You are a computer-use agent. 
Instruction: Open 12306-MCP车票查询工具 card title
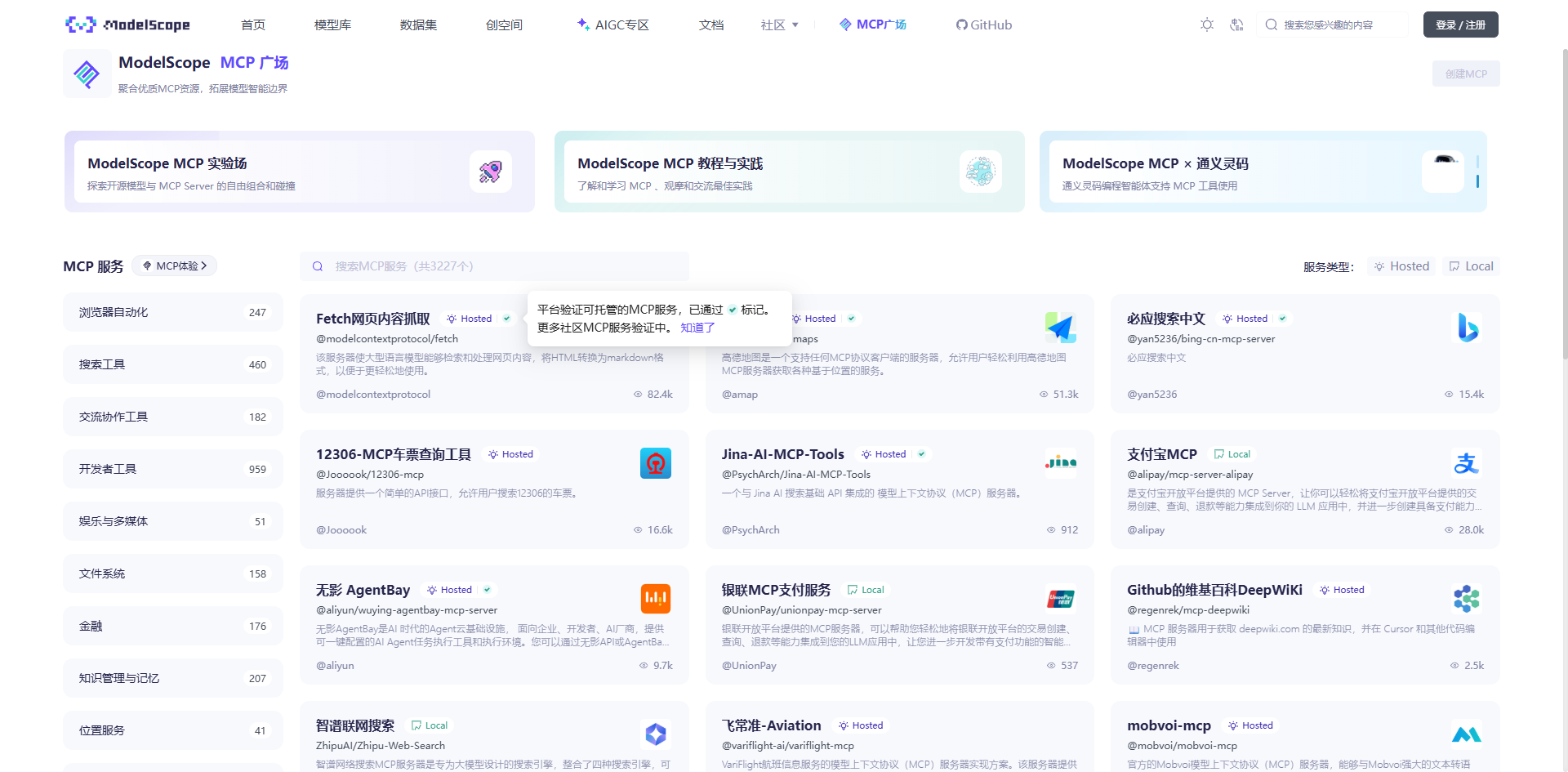click(x=394, y=454)
